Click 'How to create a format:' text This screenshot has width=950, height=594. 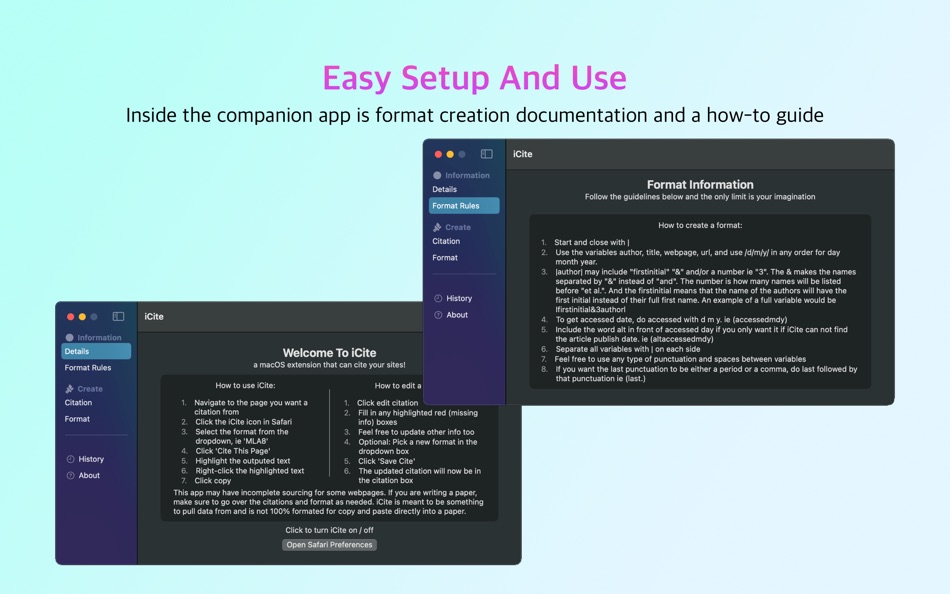(x=700, y=225)
